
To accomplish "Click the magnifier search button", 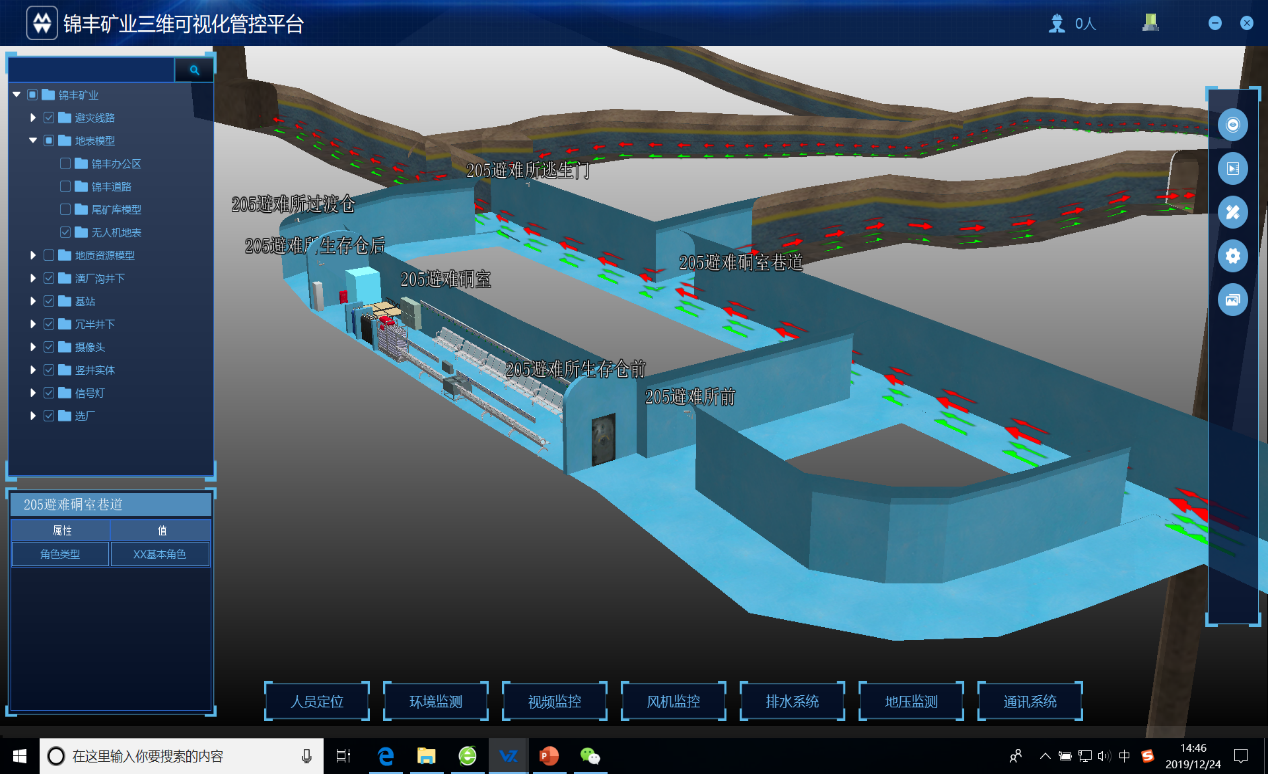I will point(194,70).
